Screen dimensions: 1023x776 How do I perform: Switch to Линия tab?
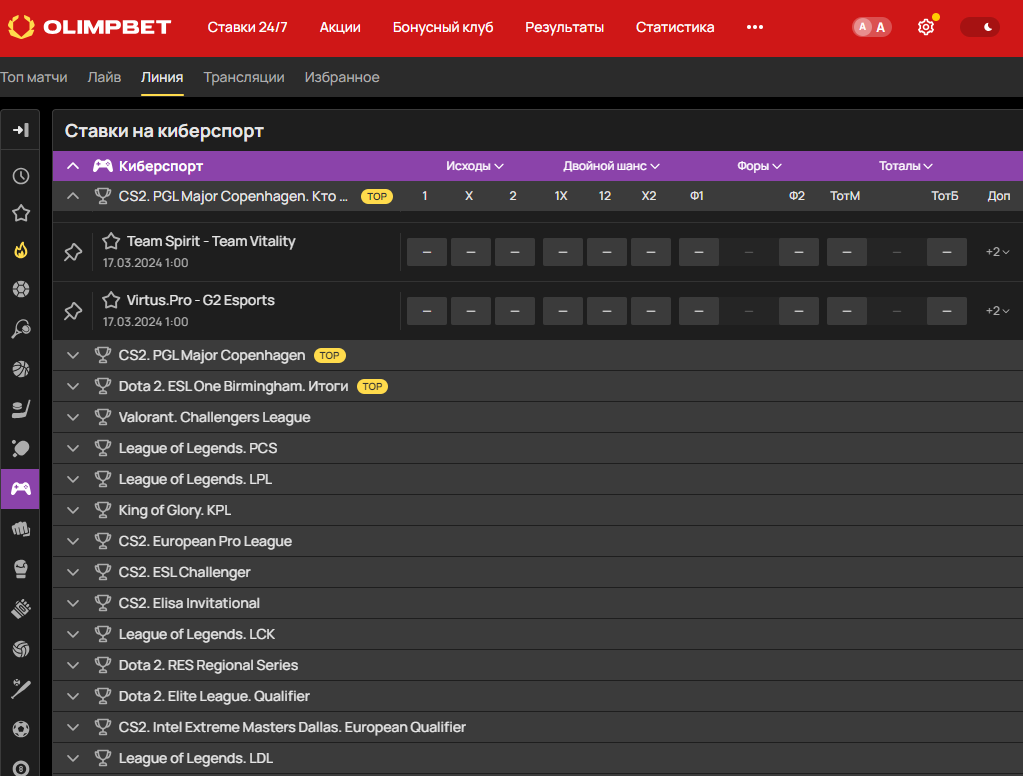coord(162,77)
